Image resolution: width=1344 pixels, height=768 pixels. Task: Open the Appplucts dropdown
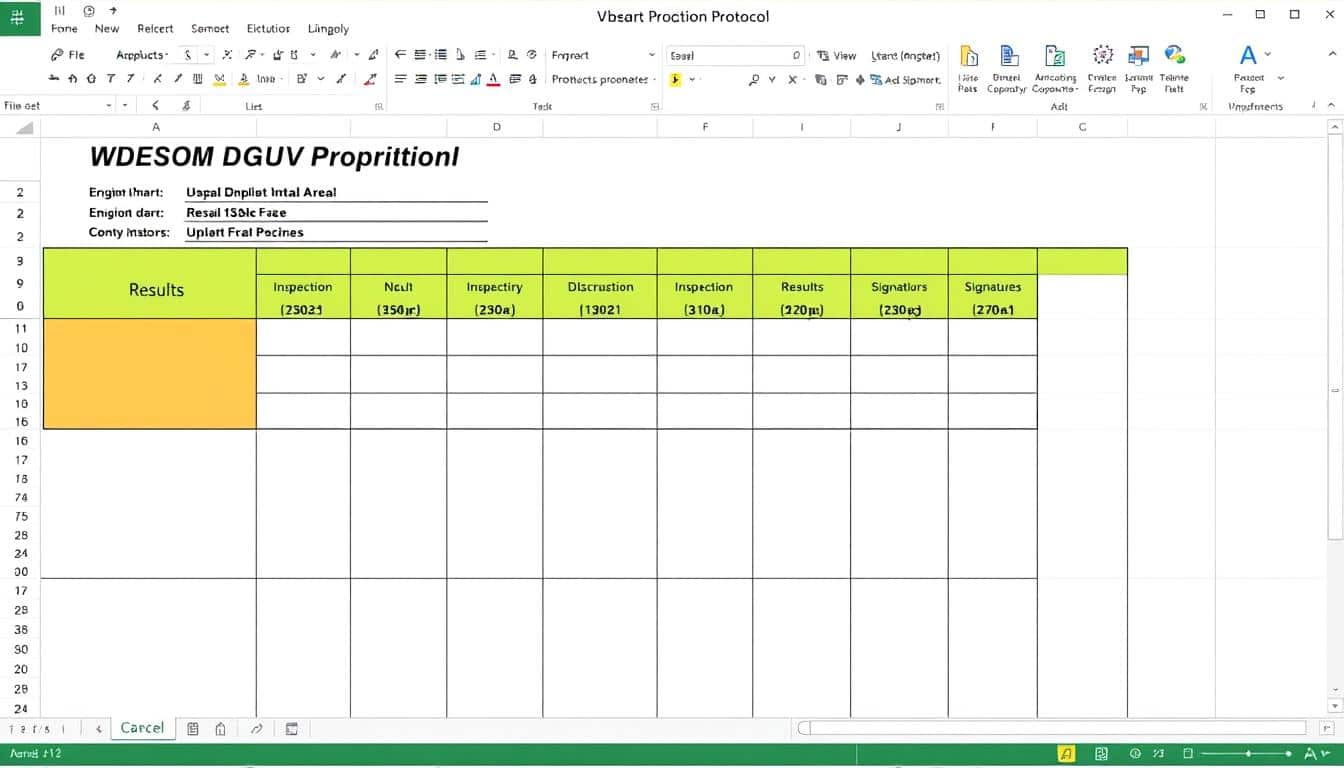[140, 55]
